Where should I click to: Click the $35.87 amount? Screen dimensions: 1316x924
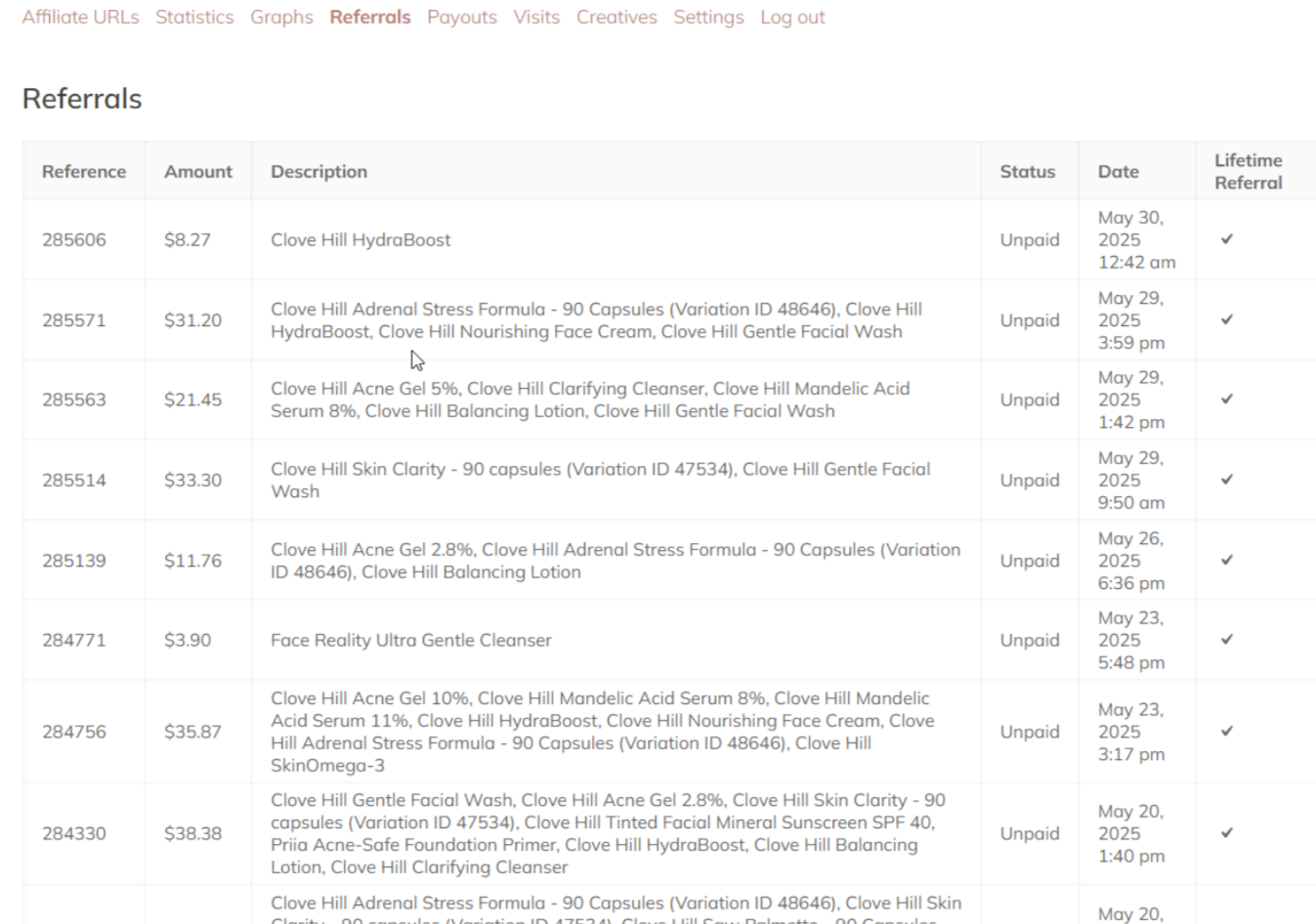(192, 732)
